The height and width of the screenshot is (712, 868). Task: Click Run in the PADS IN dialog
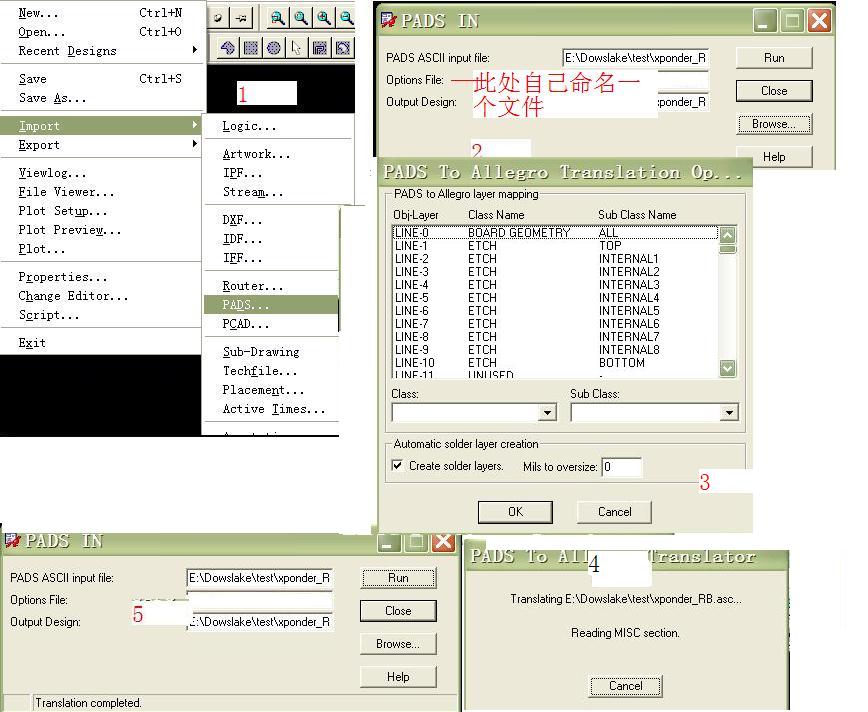pos(773,57)
